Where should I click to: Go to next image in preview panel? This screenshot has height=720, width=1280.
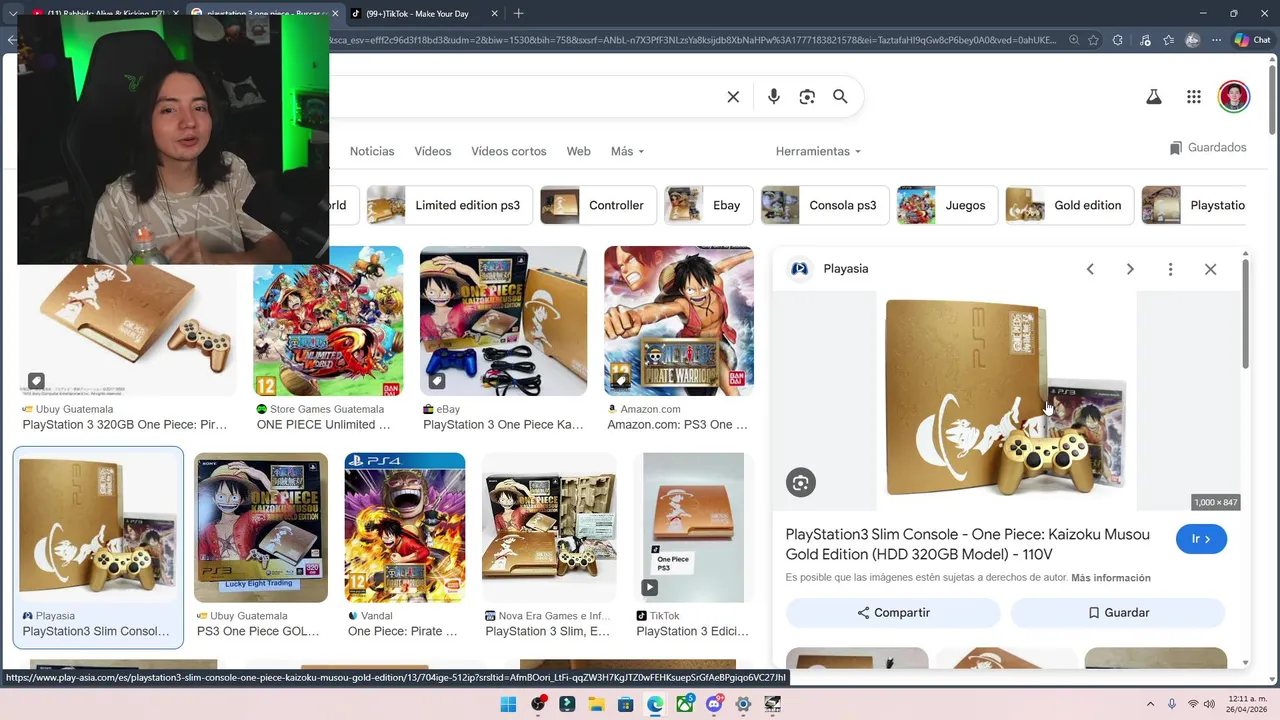point(1130,269)
